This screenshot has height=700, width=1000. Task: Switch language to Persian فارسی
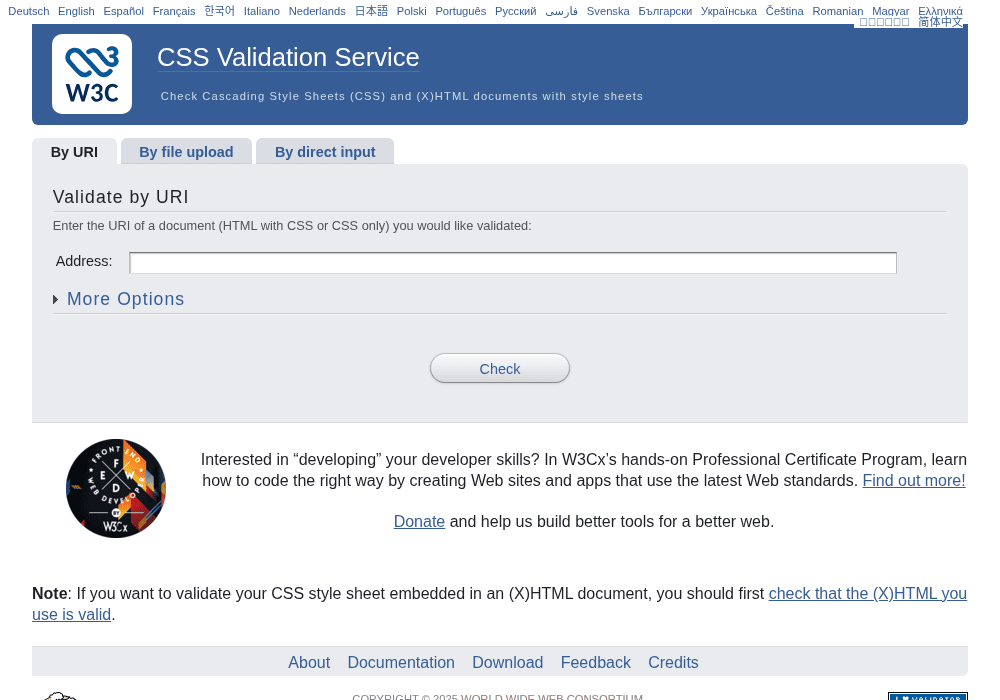[x=561, y=11]
